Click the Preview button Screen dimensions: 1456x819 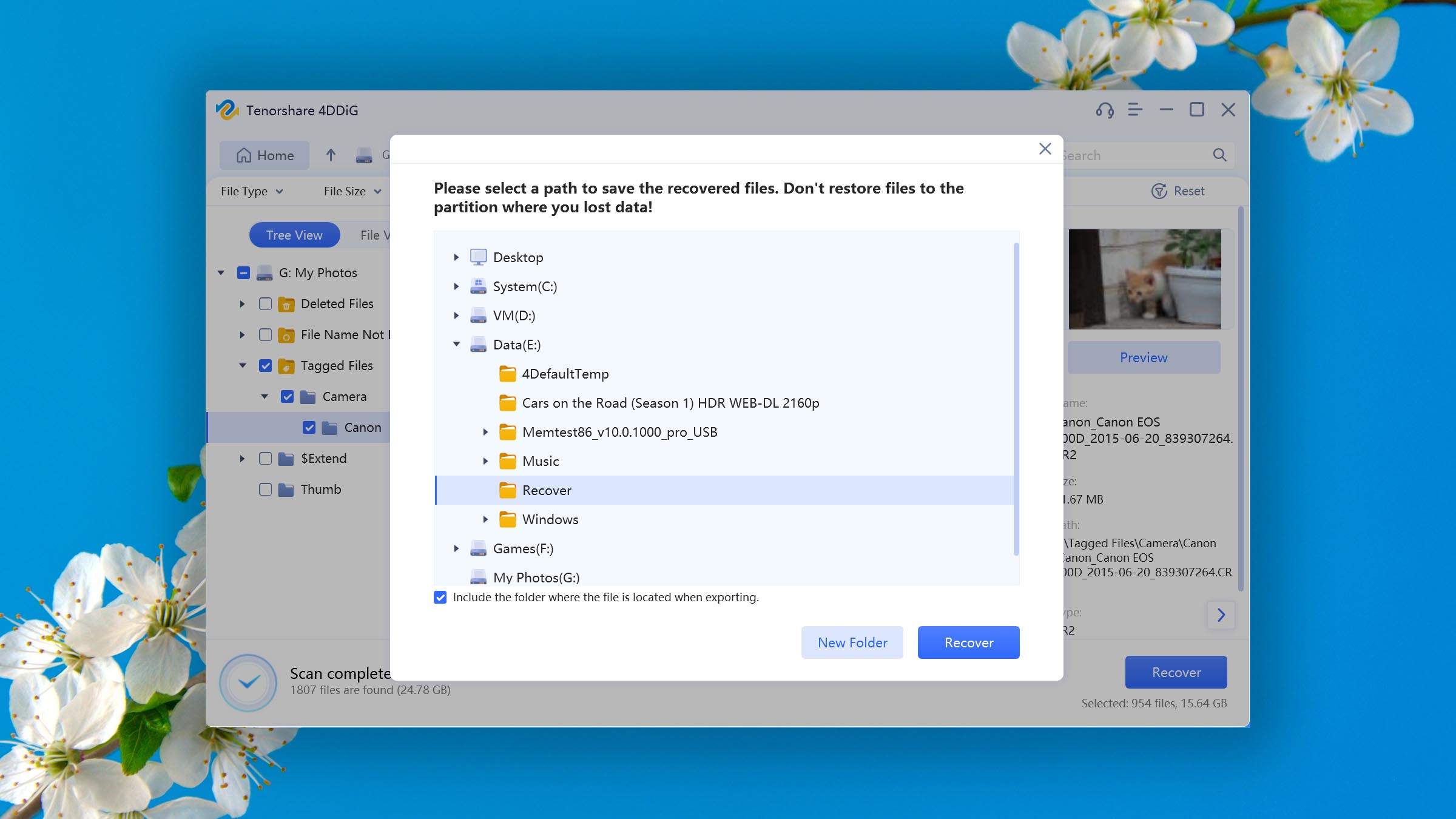click(1144, 357)
